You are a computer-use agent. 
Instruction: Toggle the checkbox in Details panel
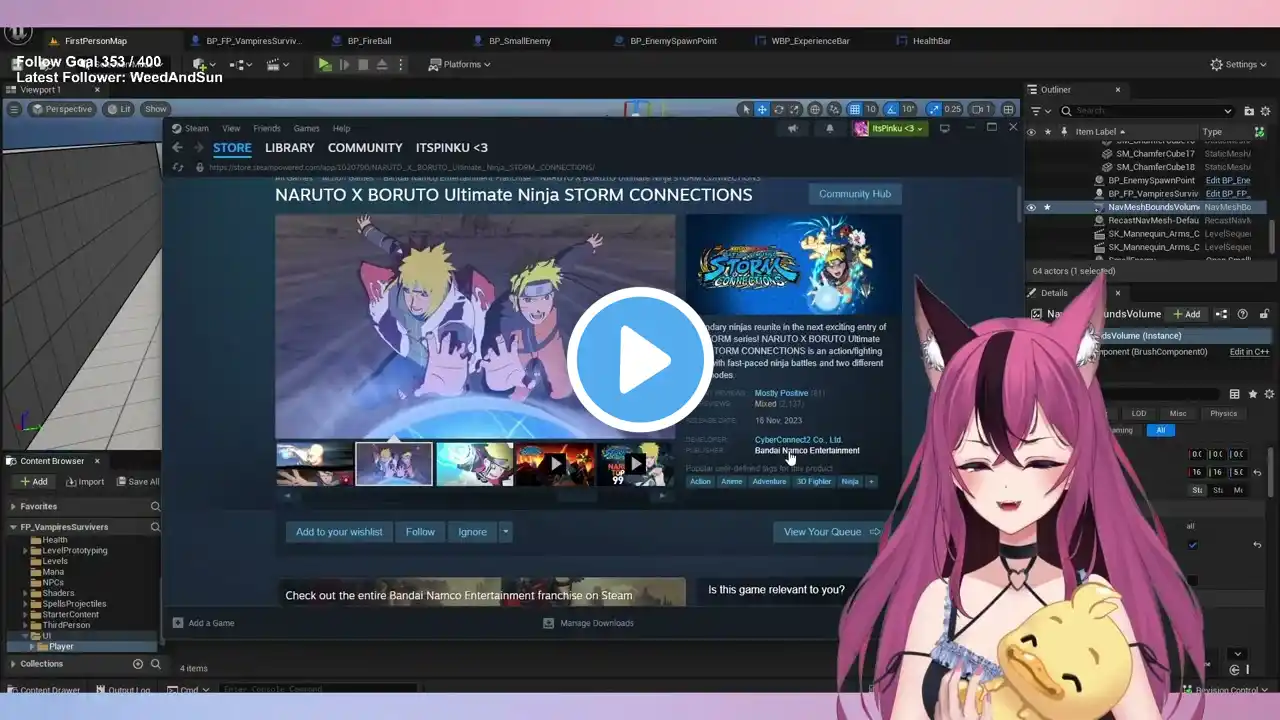[1192, 545]
